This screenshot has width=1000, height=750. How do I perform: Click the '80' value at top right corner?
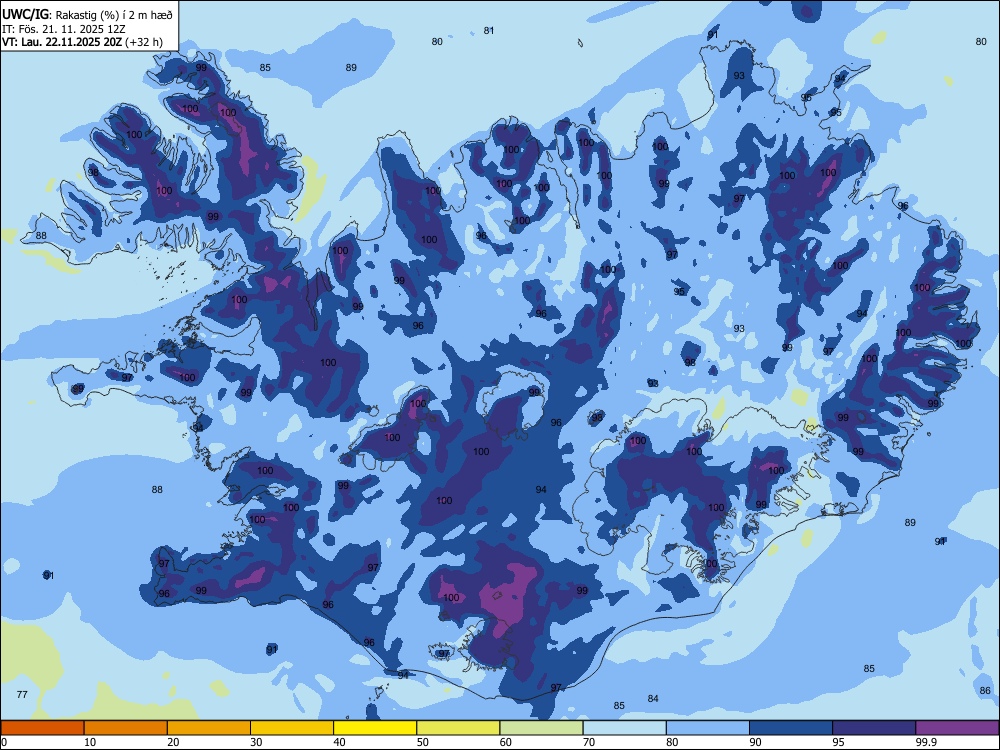[x=981, y=41]
